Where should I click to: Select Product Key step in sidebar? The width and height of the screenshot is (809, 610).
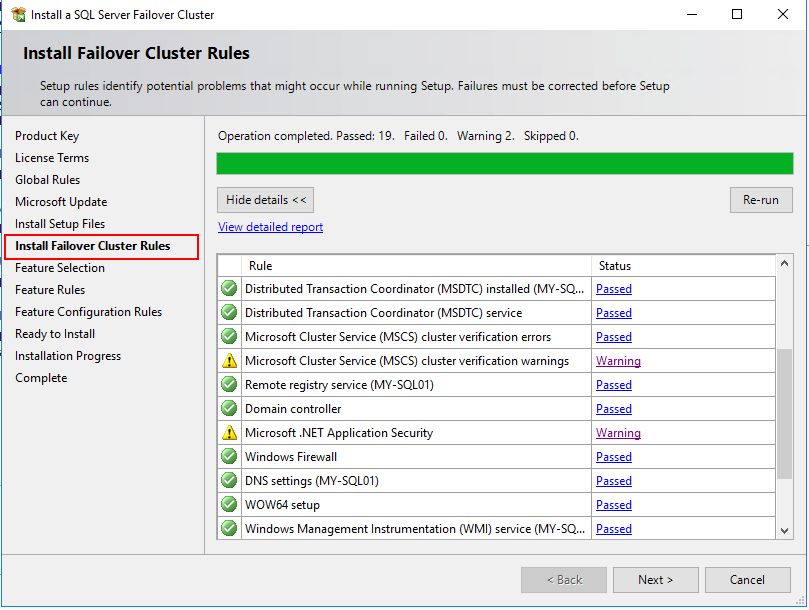click(47, 136)
